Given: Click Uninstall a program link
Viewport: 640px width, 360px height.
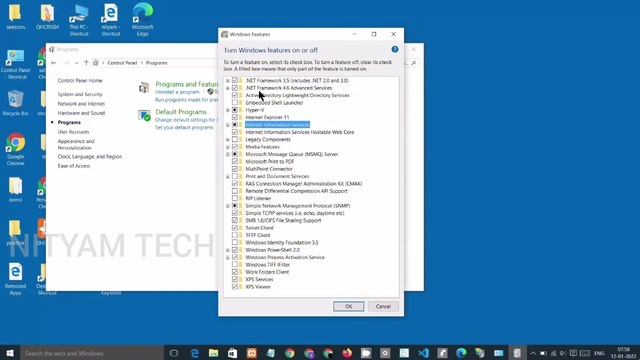Looking at the screenshot, I should pyautogui.click(x=177, y=92).
